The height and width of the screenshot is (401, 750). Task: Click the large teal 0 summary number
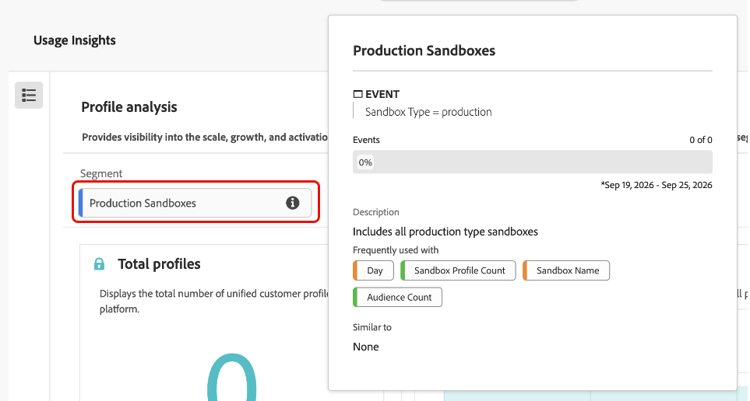(x=232, y=378)
